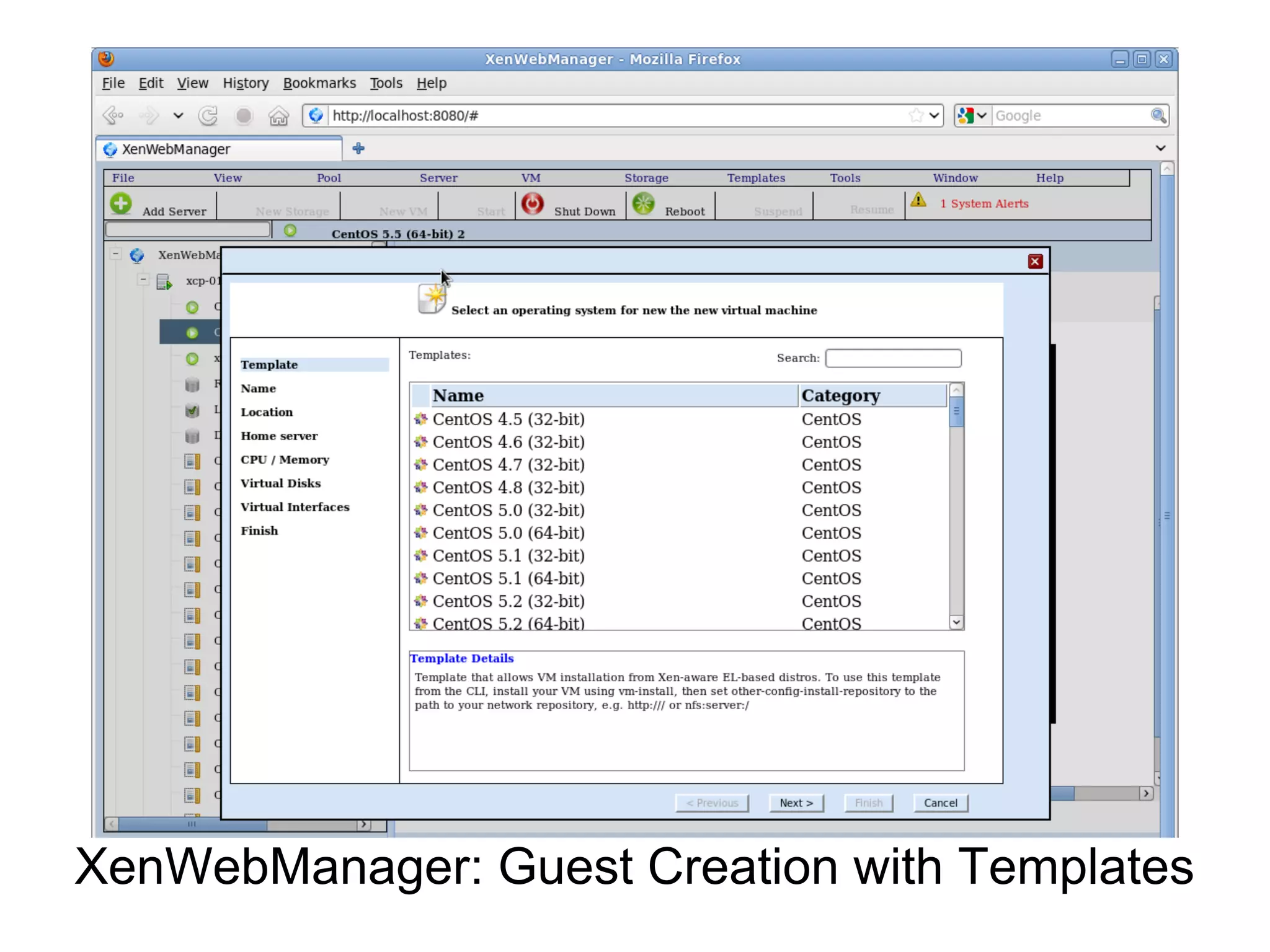Click Firefox back arrow button
This screenshot has width=1270, height=952.
coord(113,115)
